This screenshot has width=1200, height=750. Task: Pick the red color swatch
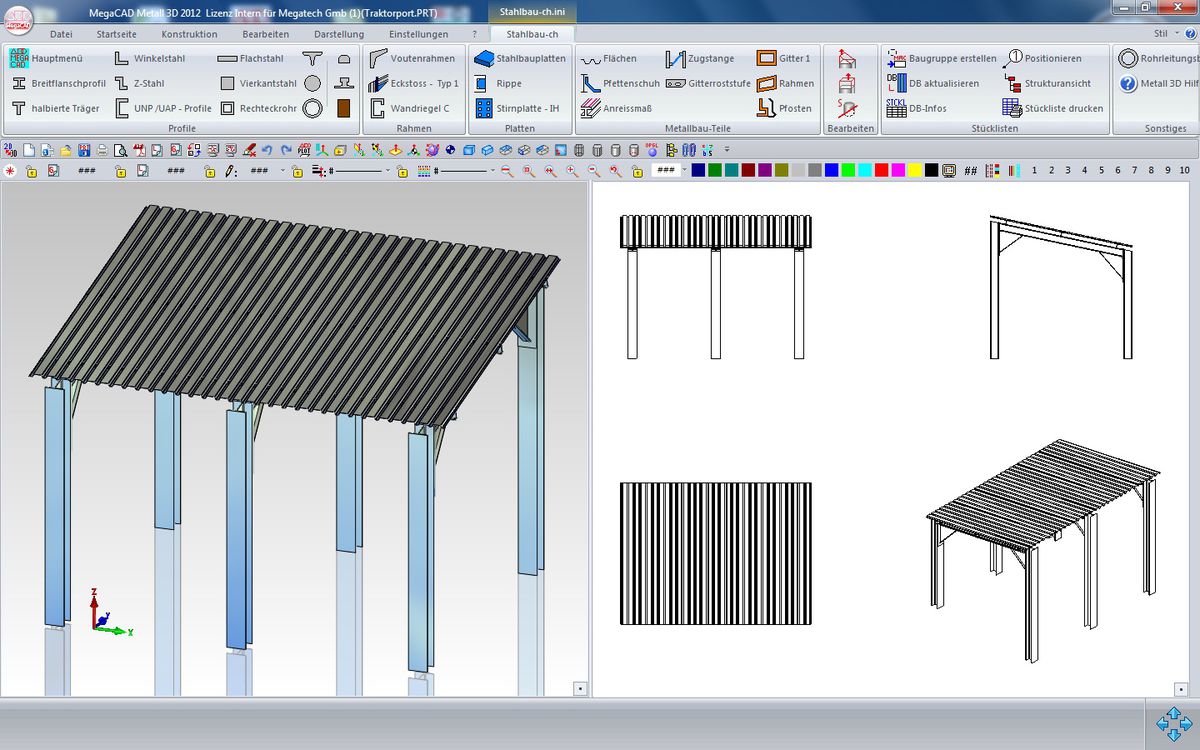[x=881, y=171]
